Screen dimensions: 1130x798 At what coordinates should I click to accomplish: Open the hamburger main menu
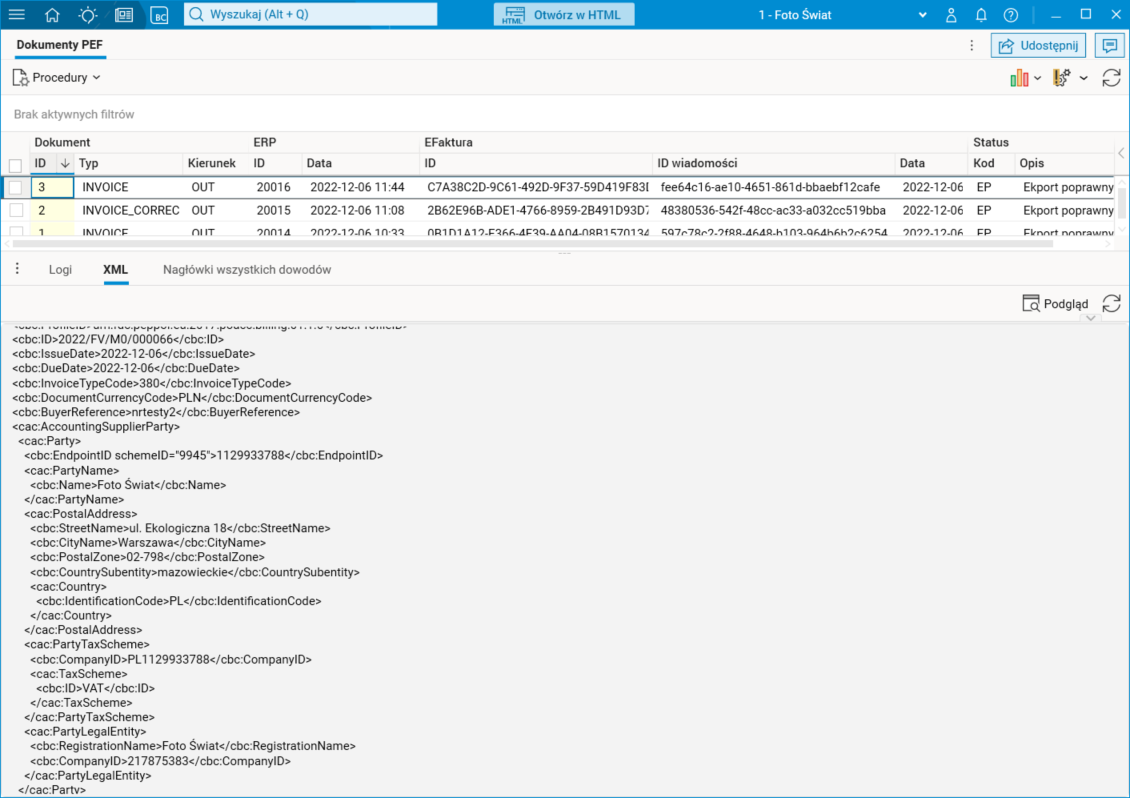17,14
